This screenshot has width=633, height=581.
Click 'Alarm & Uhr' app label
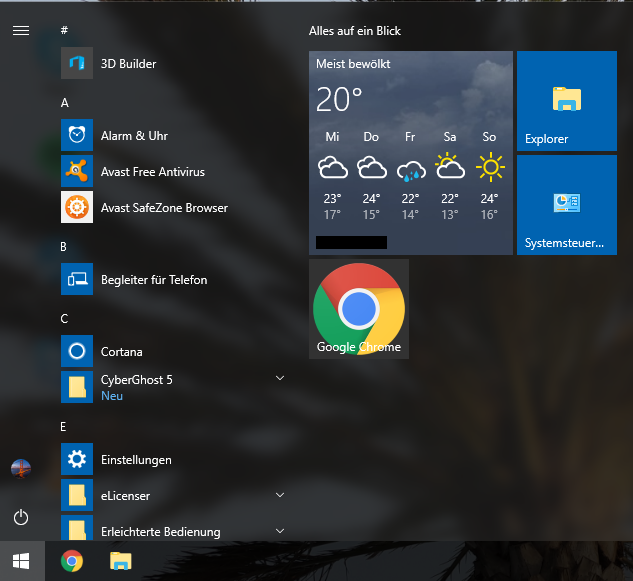(x=134, y=136)
